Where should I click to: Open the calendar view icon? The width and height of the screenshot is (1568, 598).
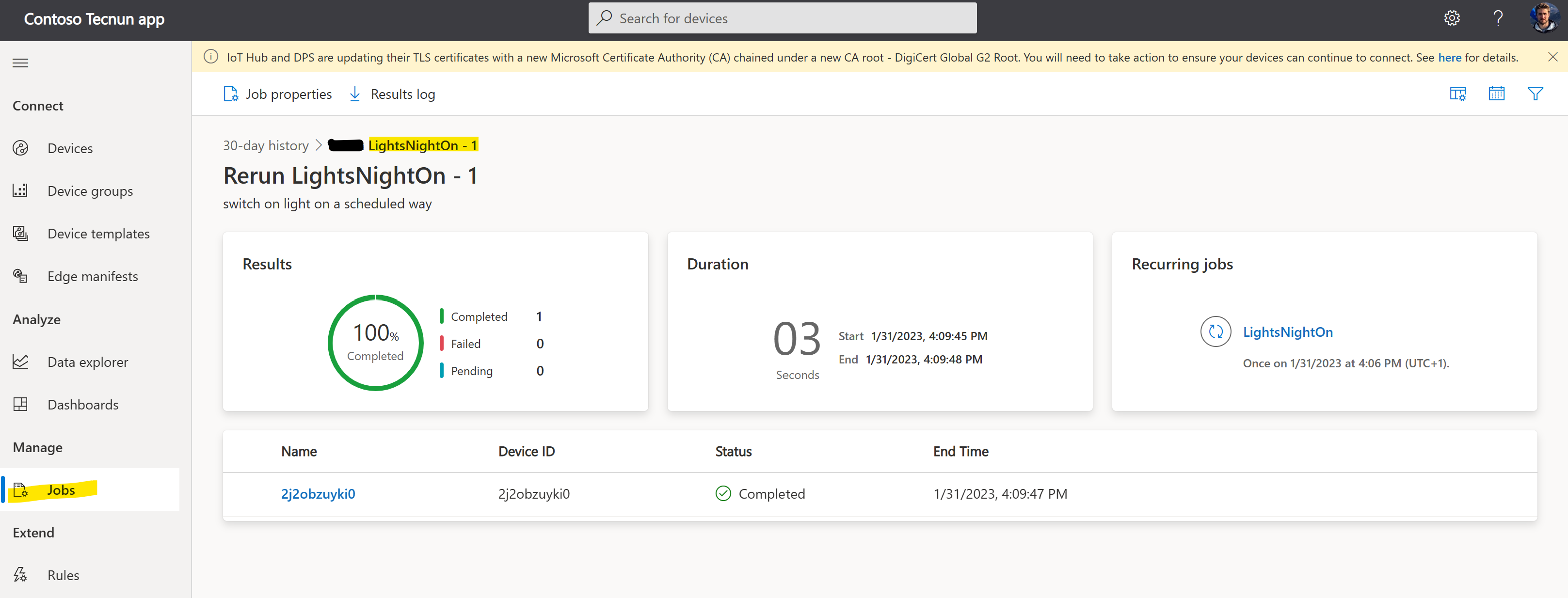(1496, 94)
